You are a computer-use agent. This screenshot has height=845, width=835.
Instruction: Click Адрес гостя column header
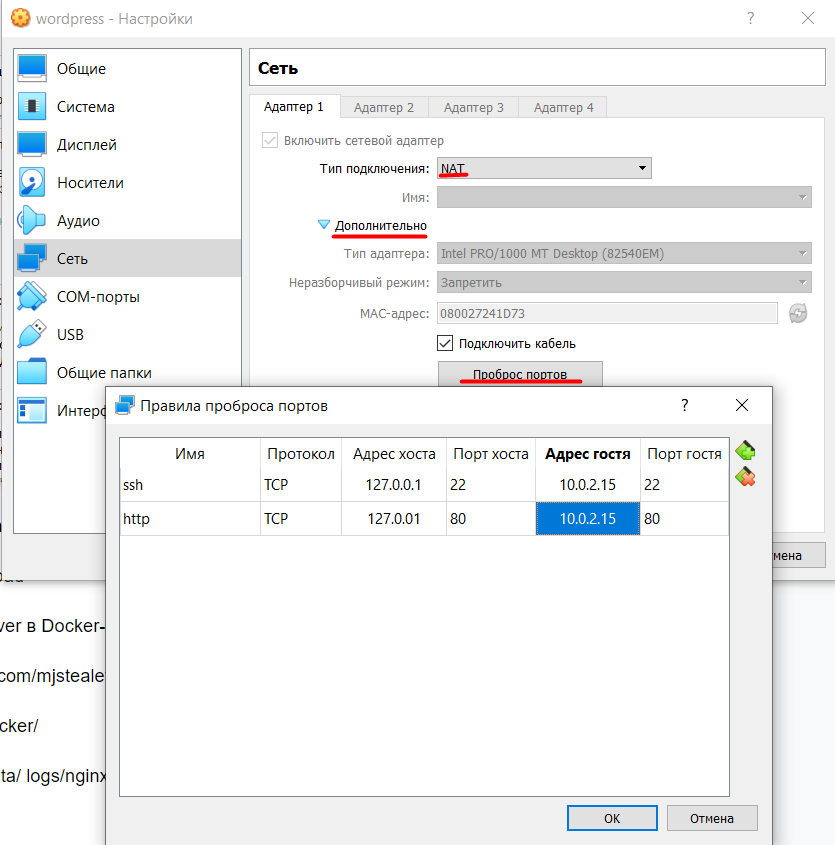click(588, 454)
